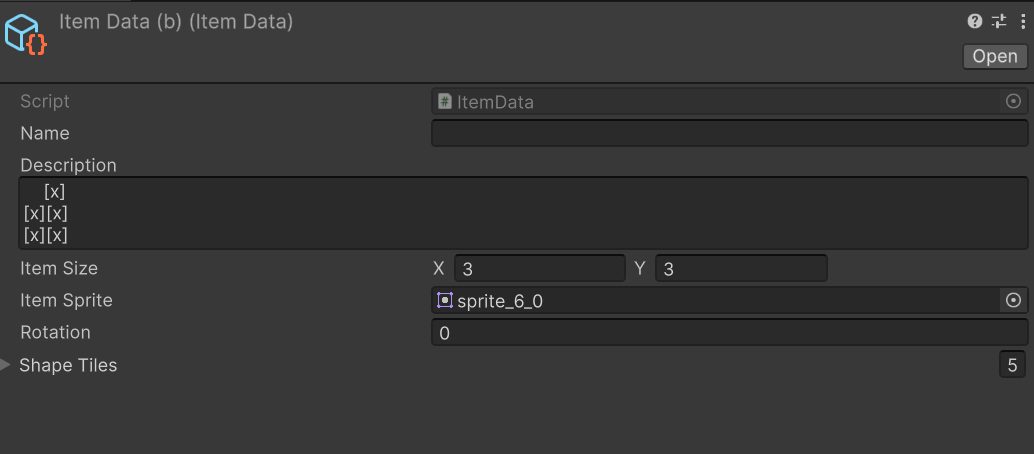Click the Shape Tiles array size field
Screen dimensions: 1034x454
point(1012,365)
